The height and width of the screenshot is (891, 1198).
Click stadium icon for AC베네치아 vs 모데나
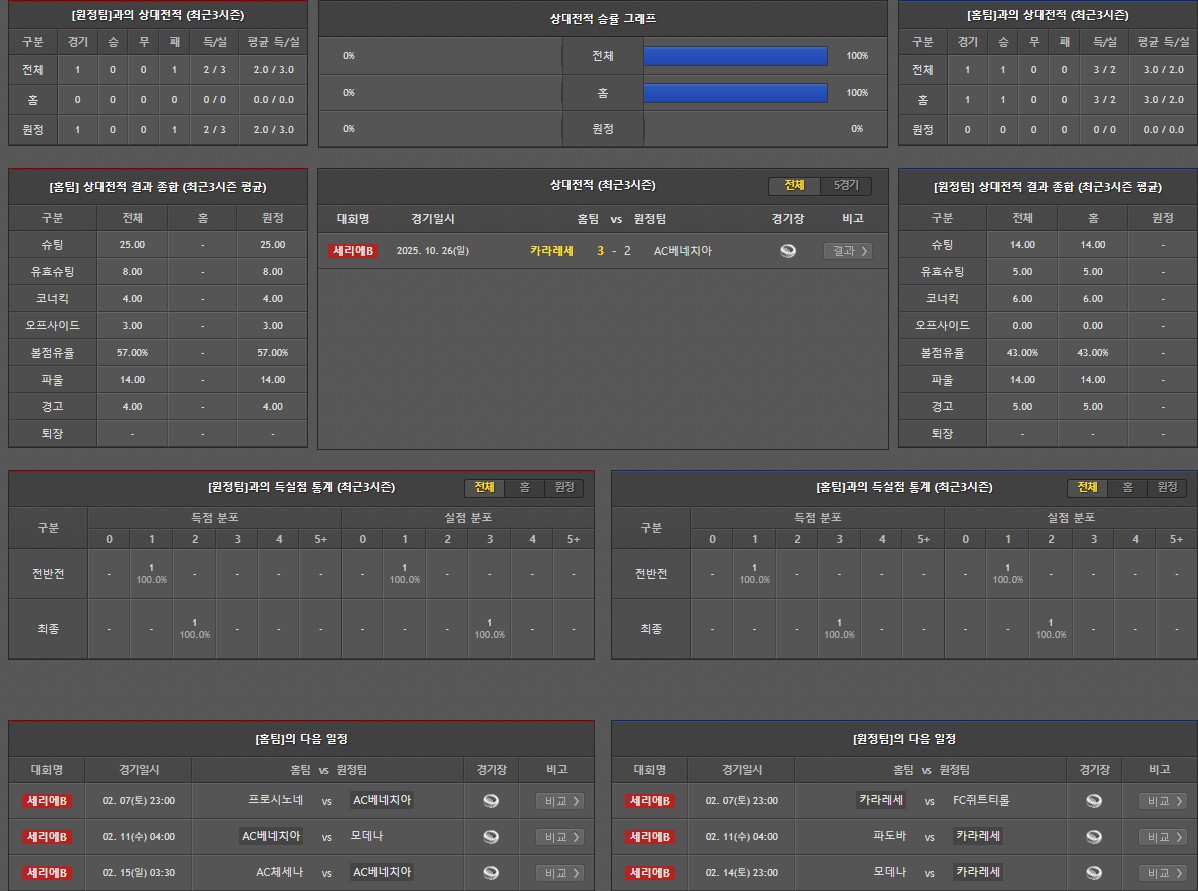[x=490, y=837]
